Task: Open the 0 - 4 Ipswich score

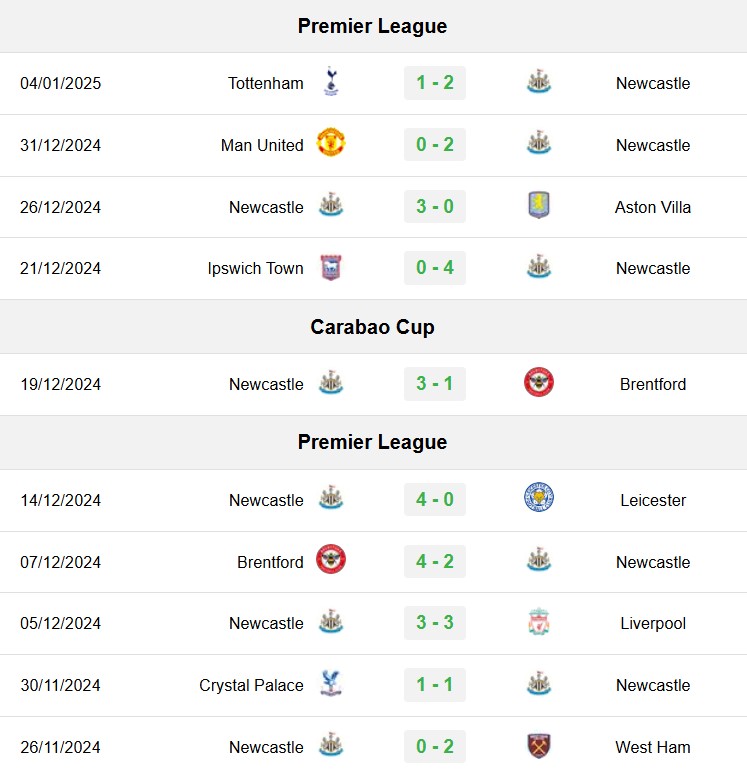Action: click(x=435, y=268)
